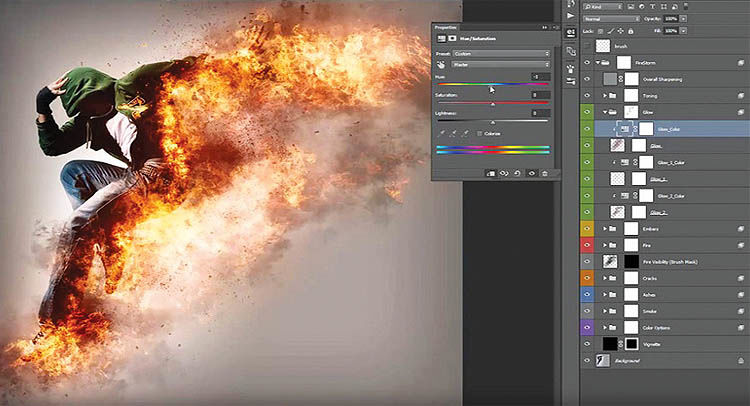Viewport: 750px width, 406px height.
Task: Open the brush presets panel icon
Action: click(x=571, y=68)
